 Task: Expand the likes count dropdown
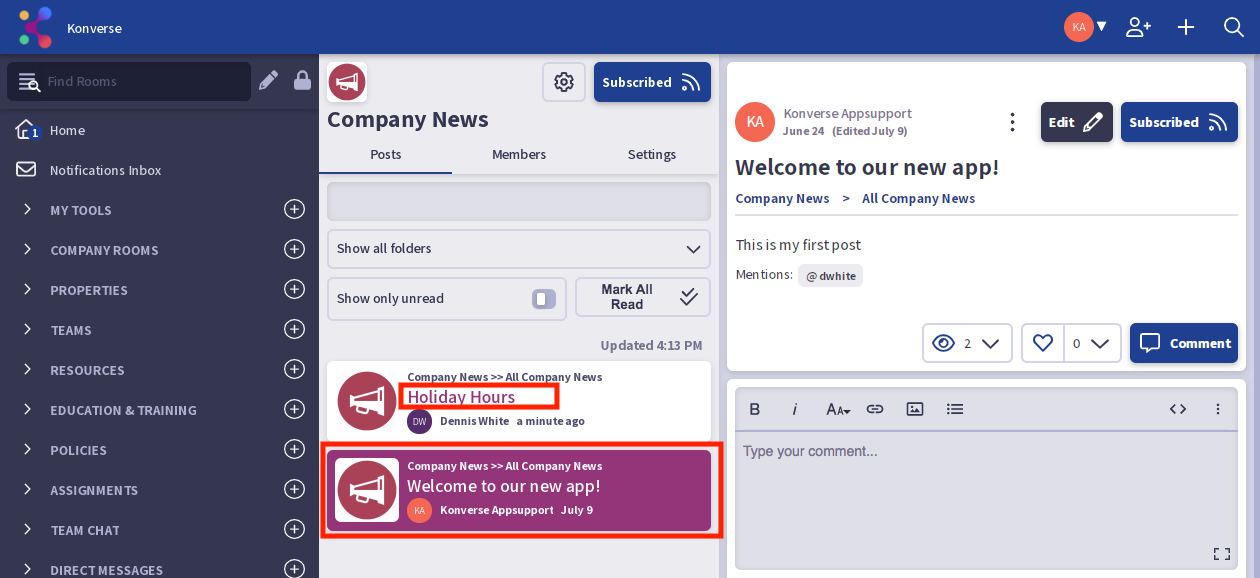[x=1100, y=343]
